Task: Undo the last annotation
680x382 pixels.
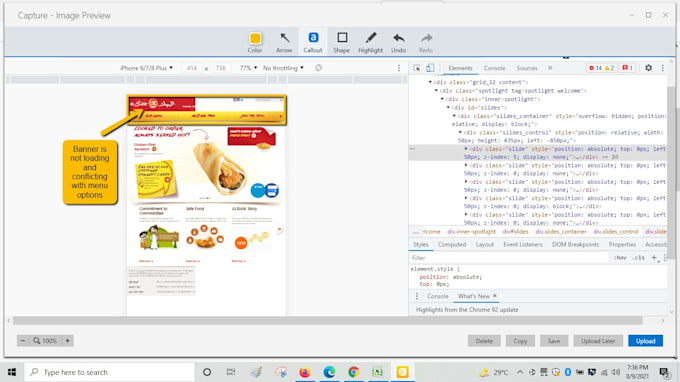Action: click(x=399, y=42)
